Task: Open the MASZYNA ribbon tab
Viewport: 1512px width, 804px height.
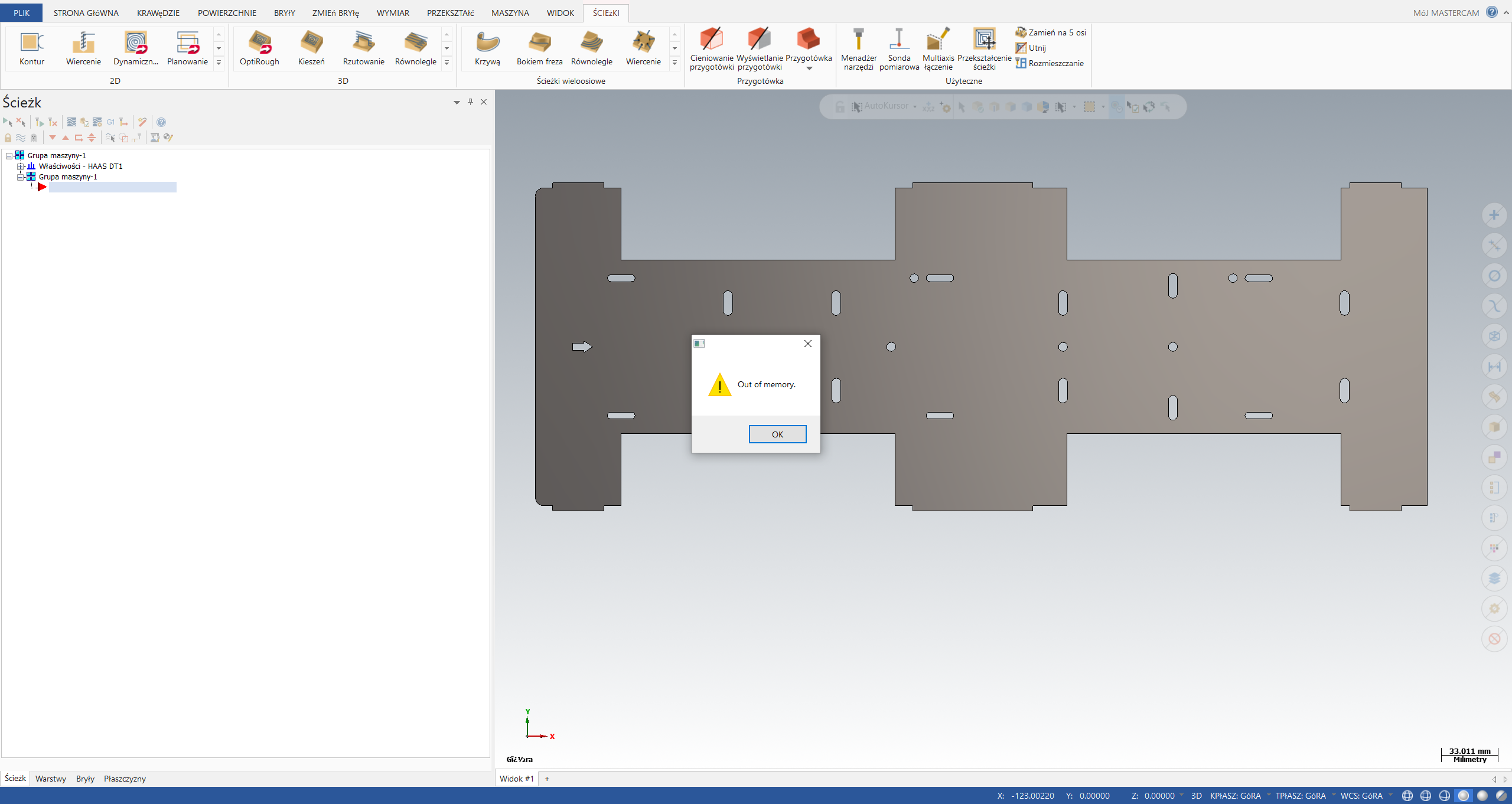Action: pyautogui.click(x=510, y=12)
